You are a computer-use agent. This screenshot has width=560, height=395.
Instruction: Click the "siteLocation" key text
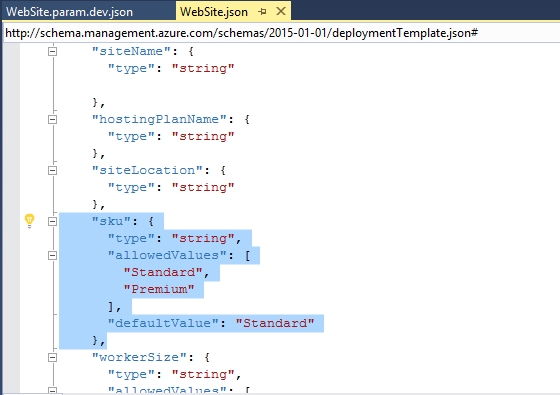(x=147, y=170)
